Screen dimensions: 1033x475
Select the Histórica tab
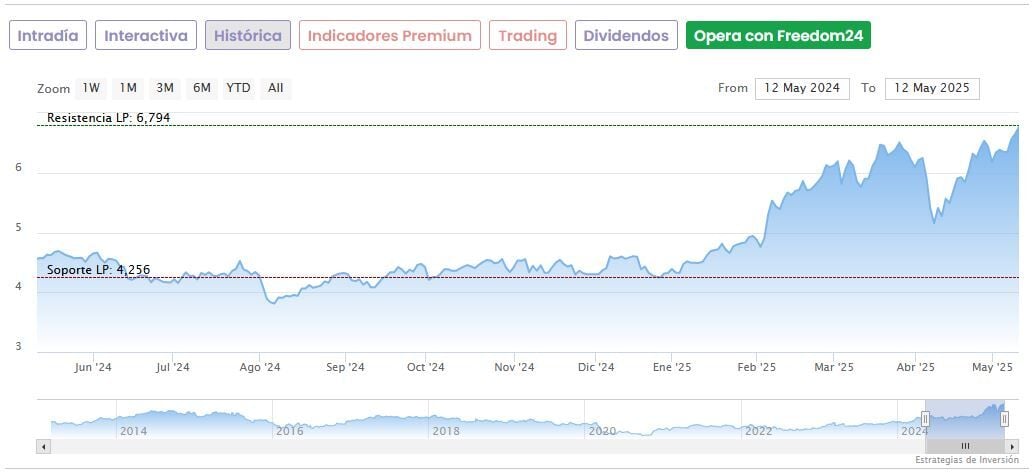coord(248,36)
